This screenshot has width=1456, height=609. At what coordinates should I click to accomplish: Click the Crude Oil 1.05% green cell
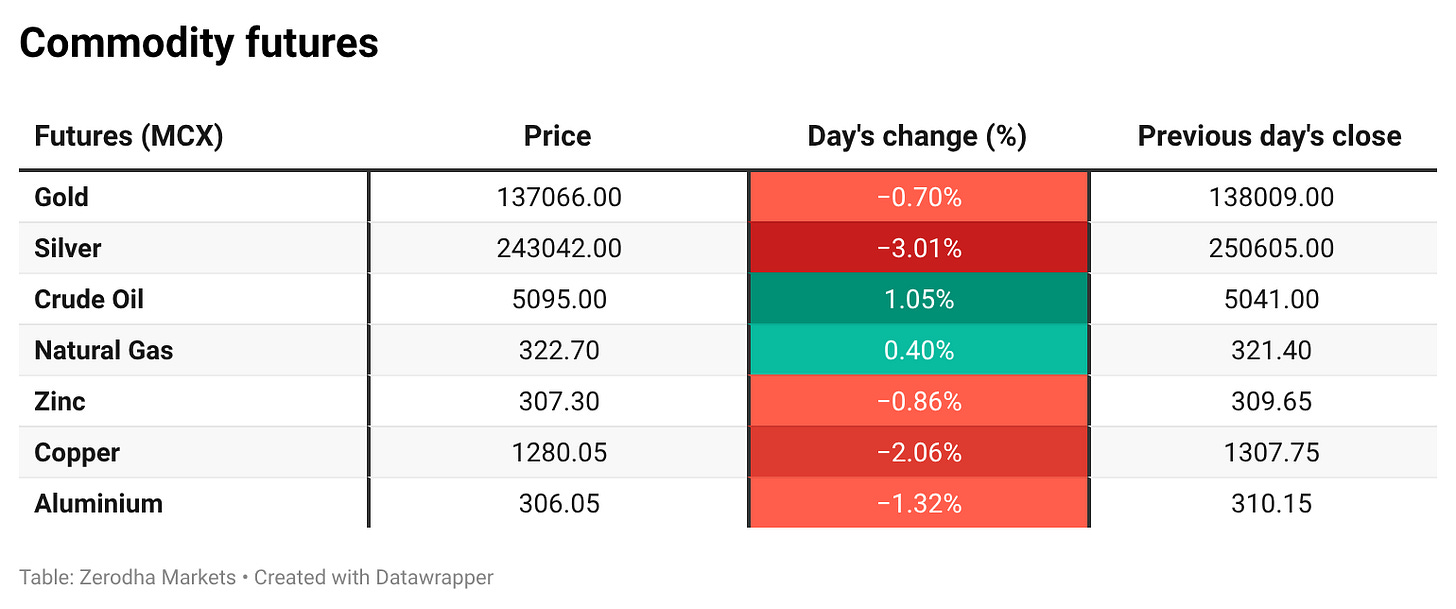918,299
